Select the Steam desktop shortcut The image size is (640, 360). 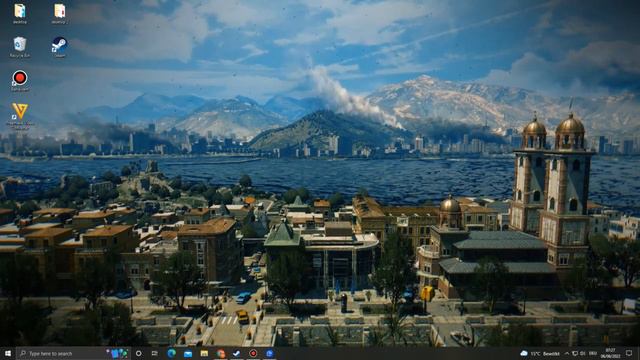(x=60, y=47)
